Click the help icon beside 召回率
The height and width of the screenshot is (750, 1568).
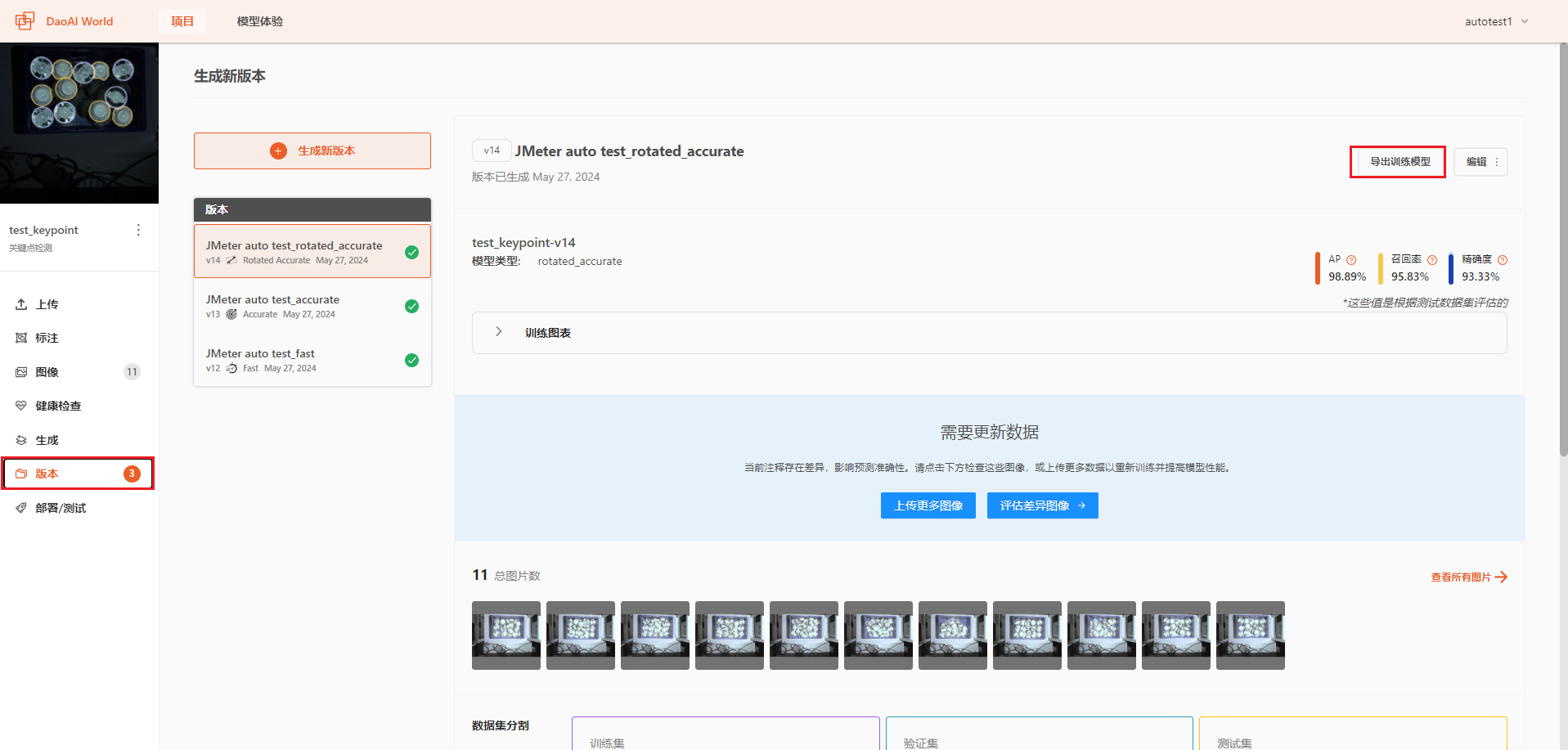click(x=1432, y=260)
